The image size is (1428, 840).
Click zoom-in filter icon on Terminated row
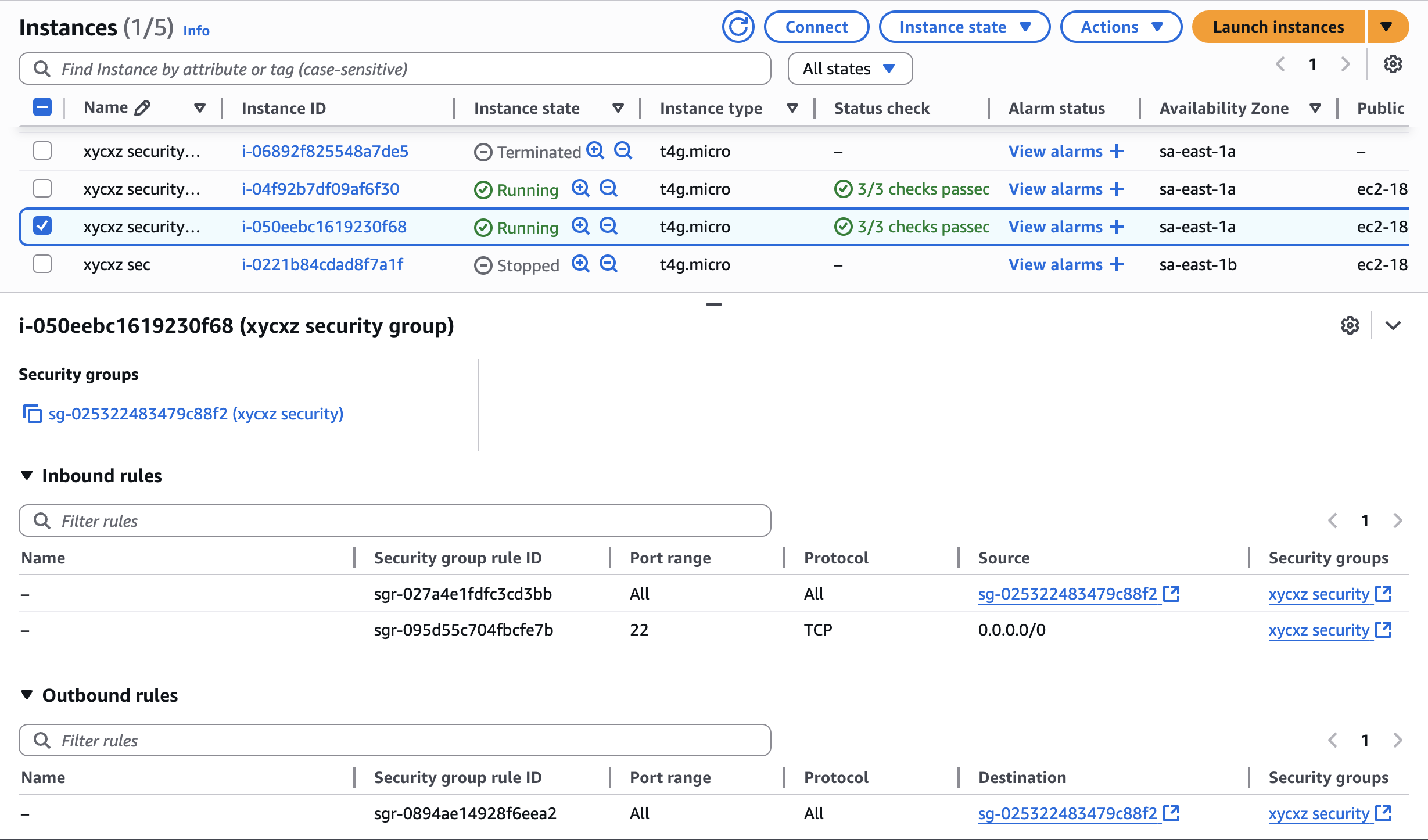[595, 150]
